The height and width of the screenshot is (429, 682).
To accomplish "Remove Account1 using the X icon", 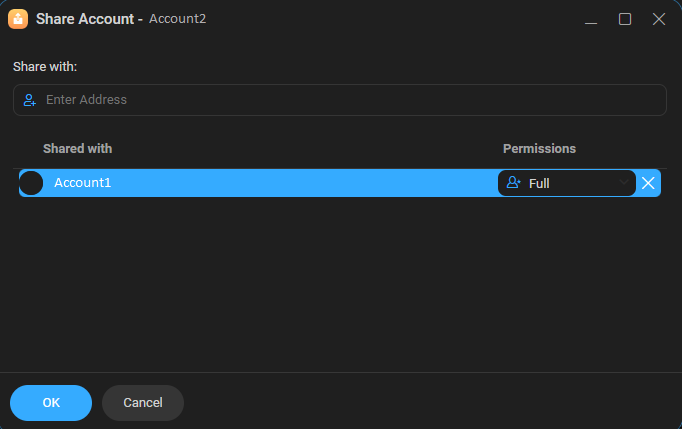I will [648, 183].
